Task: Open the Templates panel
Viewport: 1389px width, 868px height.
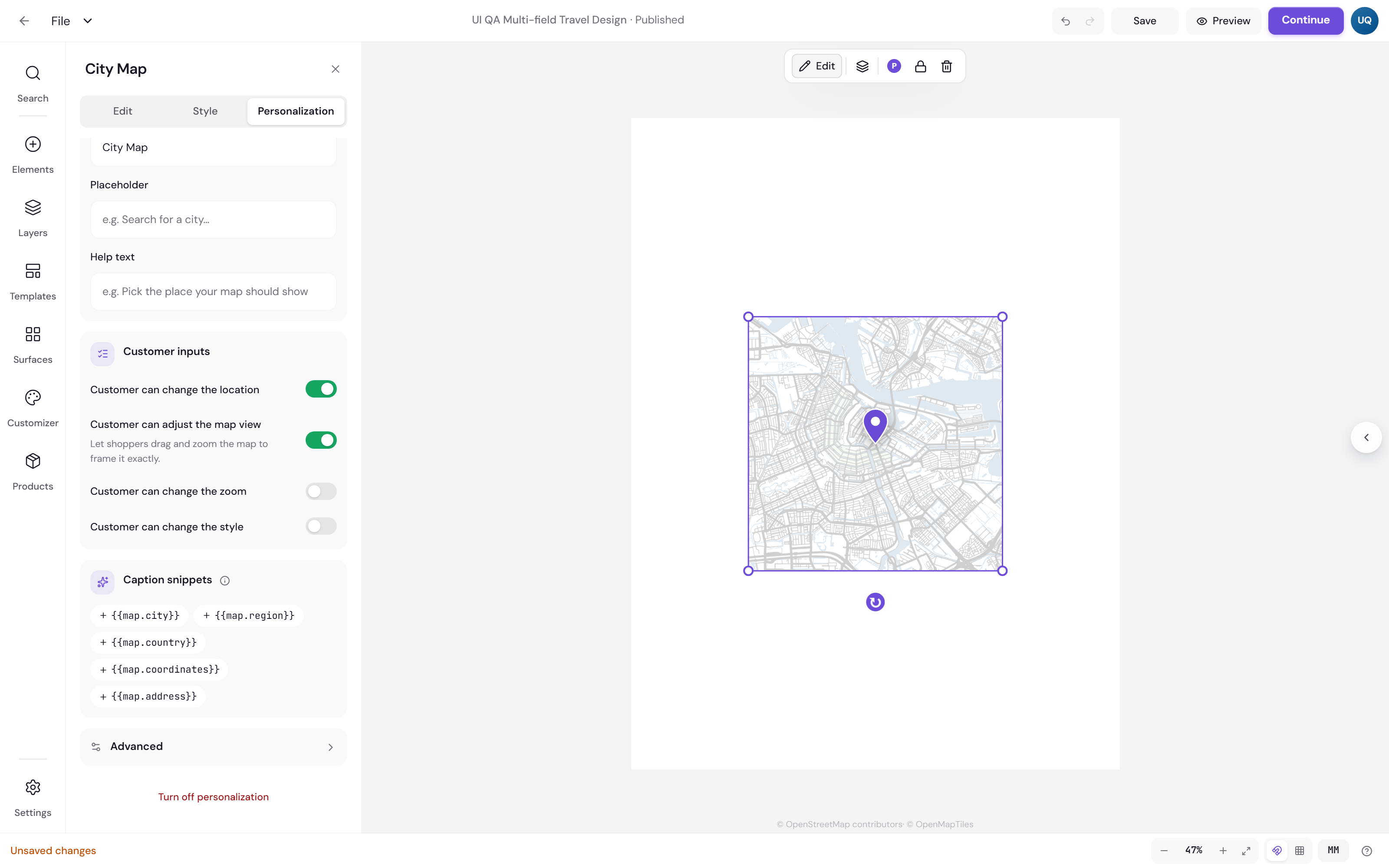Action: coord(33,282)
